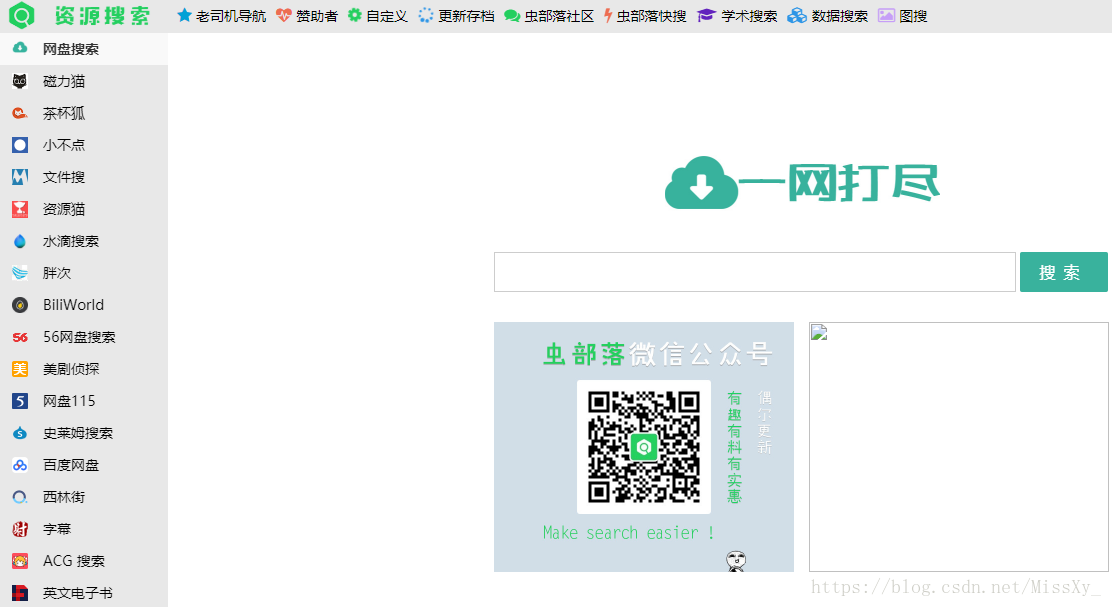Click the 水滴搜索 droplet icon
Image resolution: width=1112 pixels, height=607 pixels.
20,241
